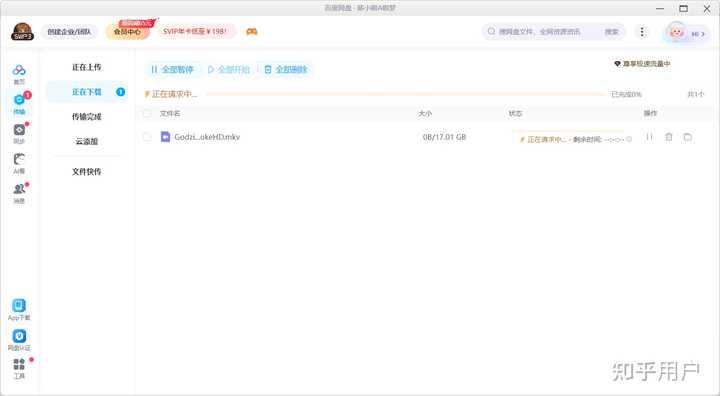The height and width of the screenshot is (396, 720).
Task: Click the round icon after remaining time
Action: [x=629, y=139]
